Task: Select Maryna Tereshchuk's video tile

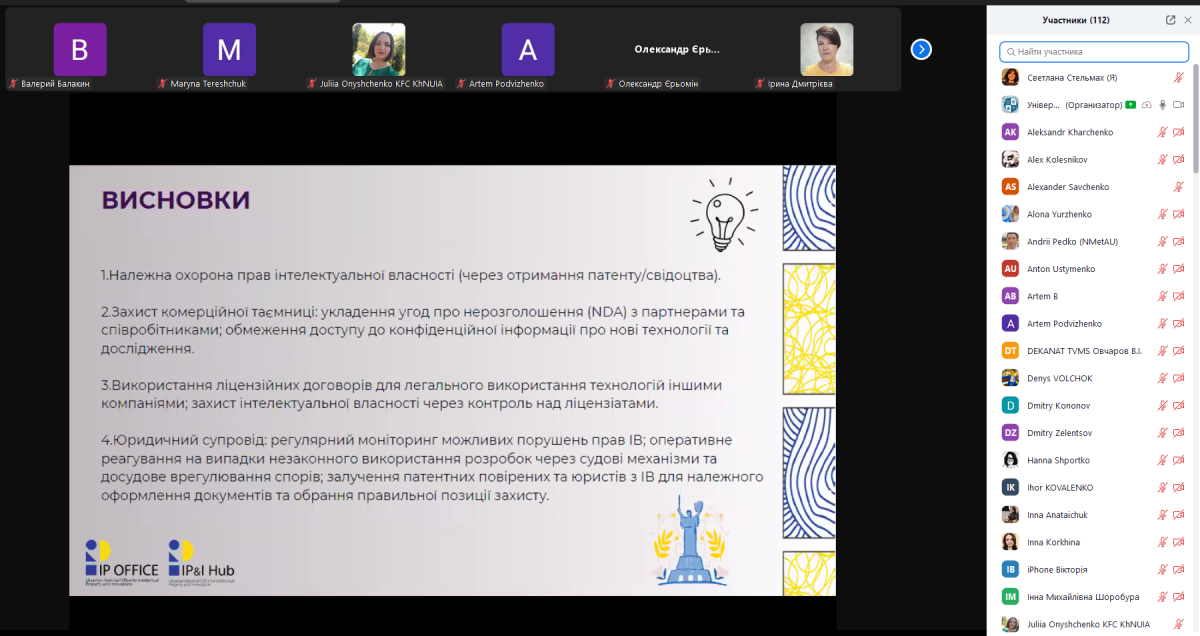Action: (229, 50)
